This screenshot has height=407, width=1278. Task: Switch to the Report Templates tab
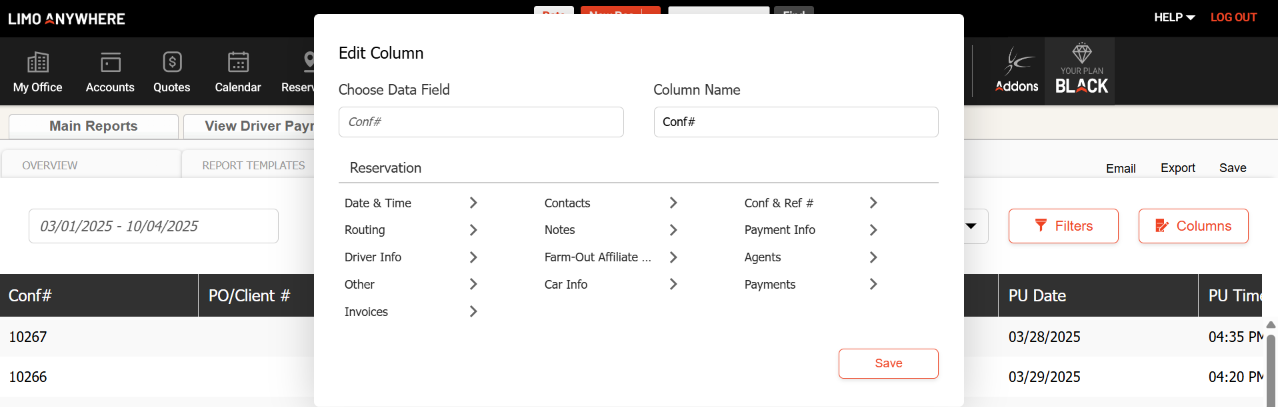[x=253, y=165]
